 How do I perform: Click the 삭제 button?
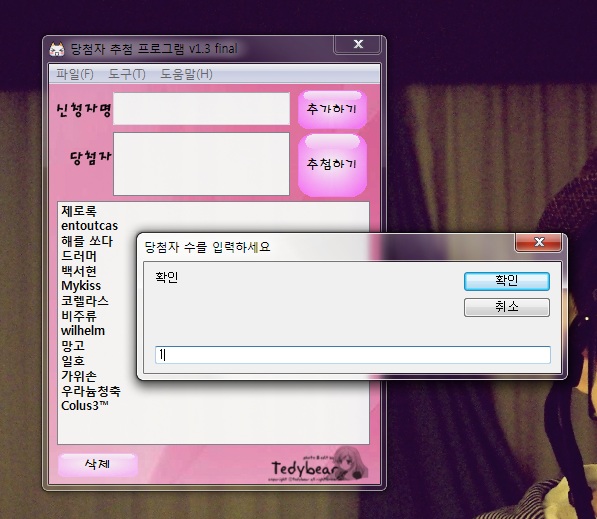point(98,465)
